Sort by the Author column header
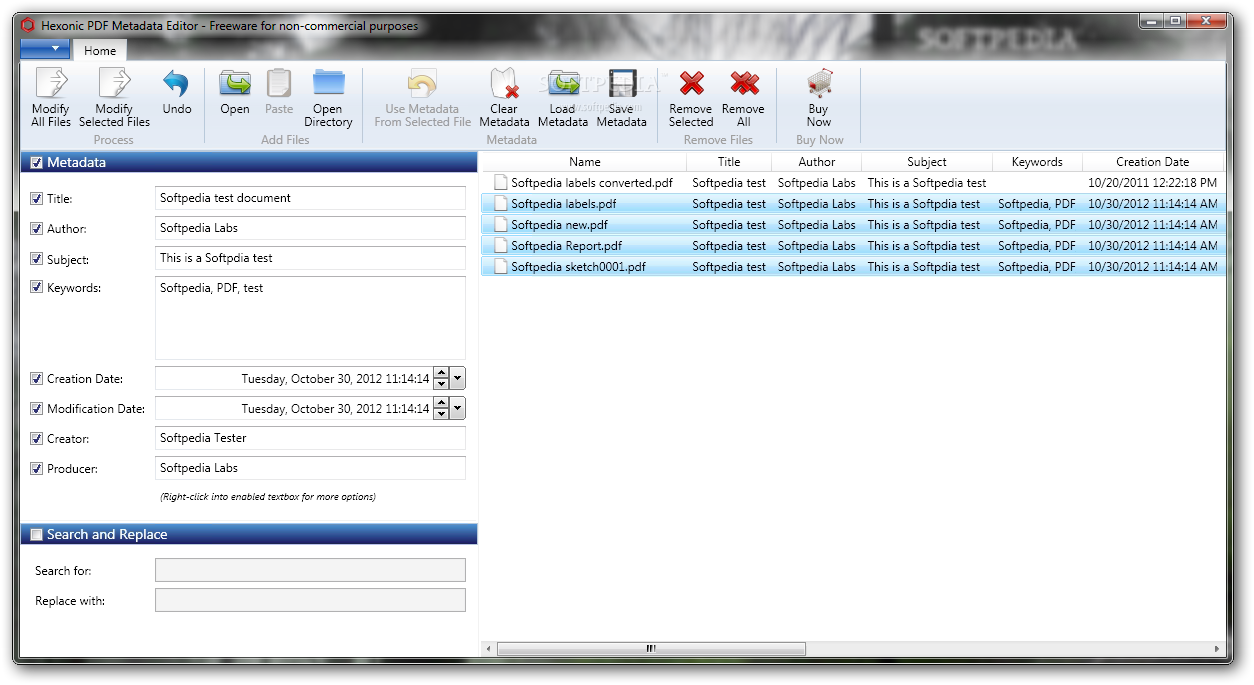The height and width of the screenshot is (685, 1254). [817, 162]
